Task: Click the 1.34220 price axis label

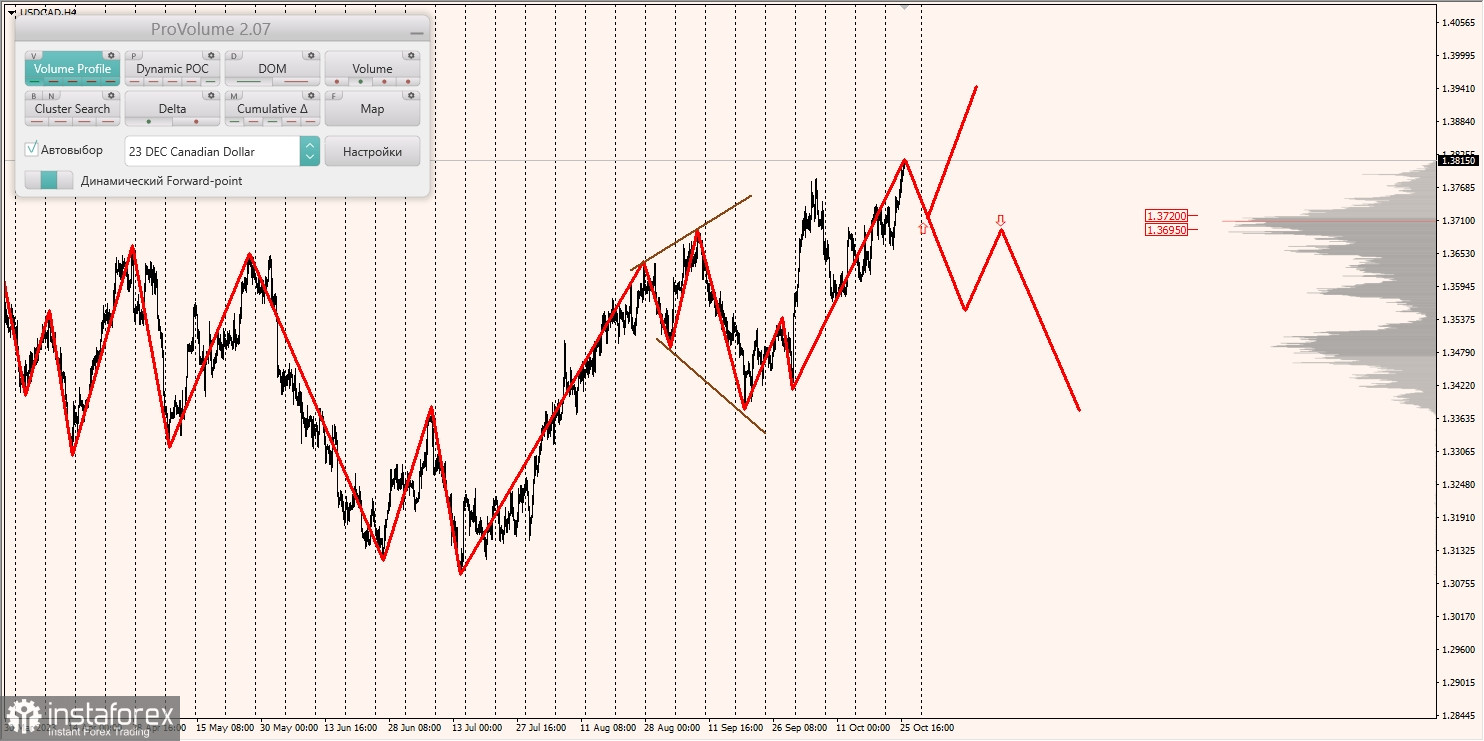Action: [x=1459, y=385]
